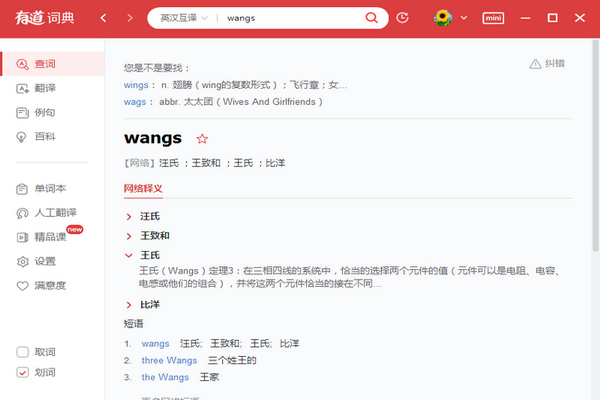
Task: Click the 短语 section heading
Action: tap(134, 324)
